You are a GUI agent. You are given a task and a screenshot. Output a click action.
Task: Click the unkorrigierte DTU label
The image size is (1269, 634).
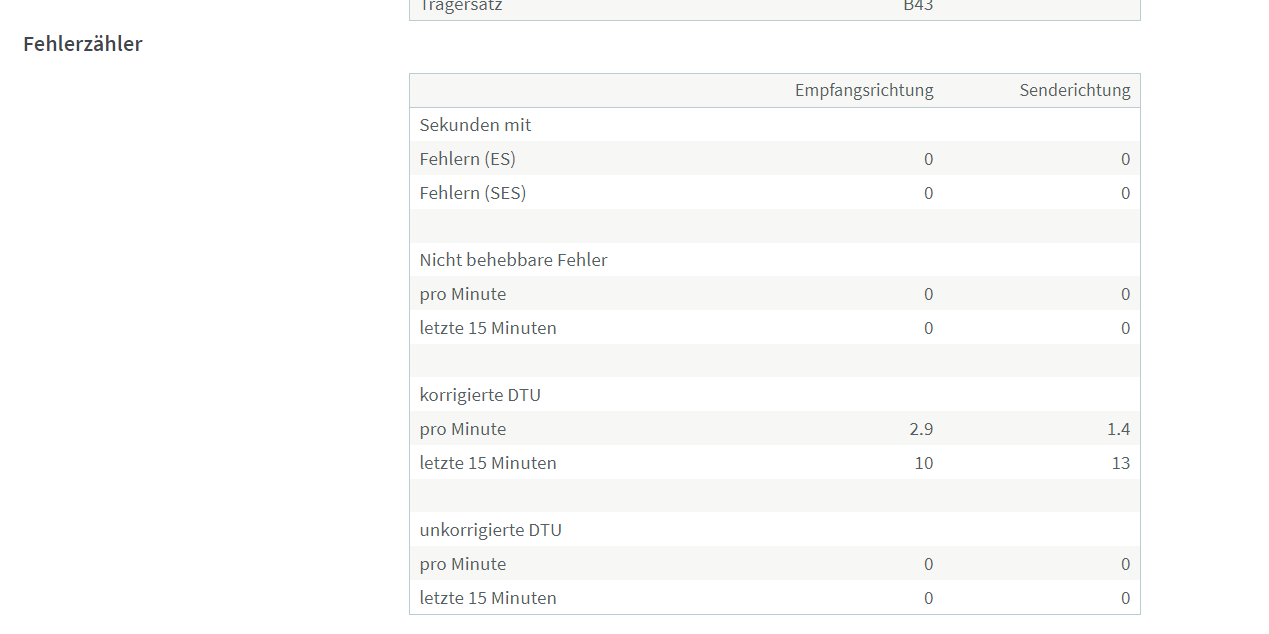point(490,530)
